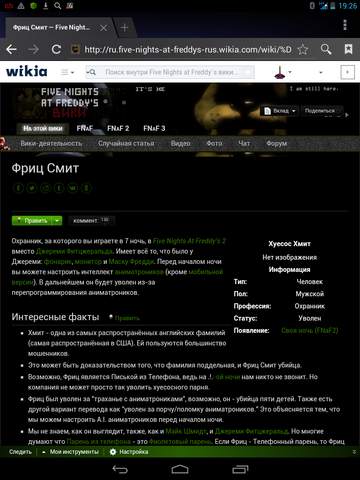The width and height of the screenshot is (360, 480).
Task: Bookmark page with star icon
Action: pyautogui.click(x=303, y=50)
